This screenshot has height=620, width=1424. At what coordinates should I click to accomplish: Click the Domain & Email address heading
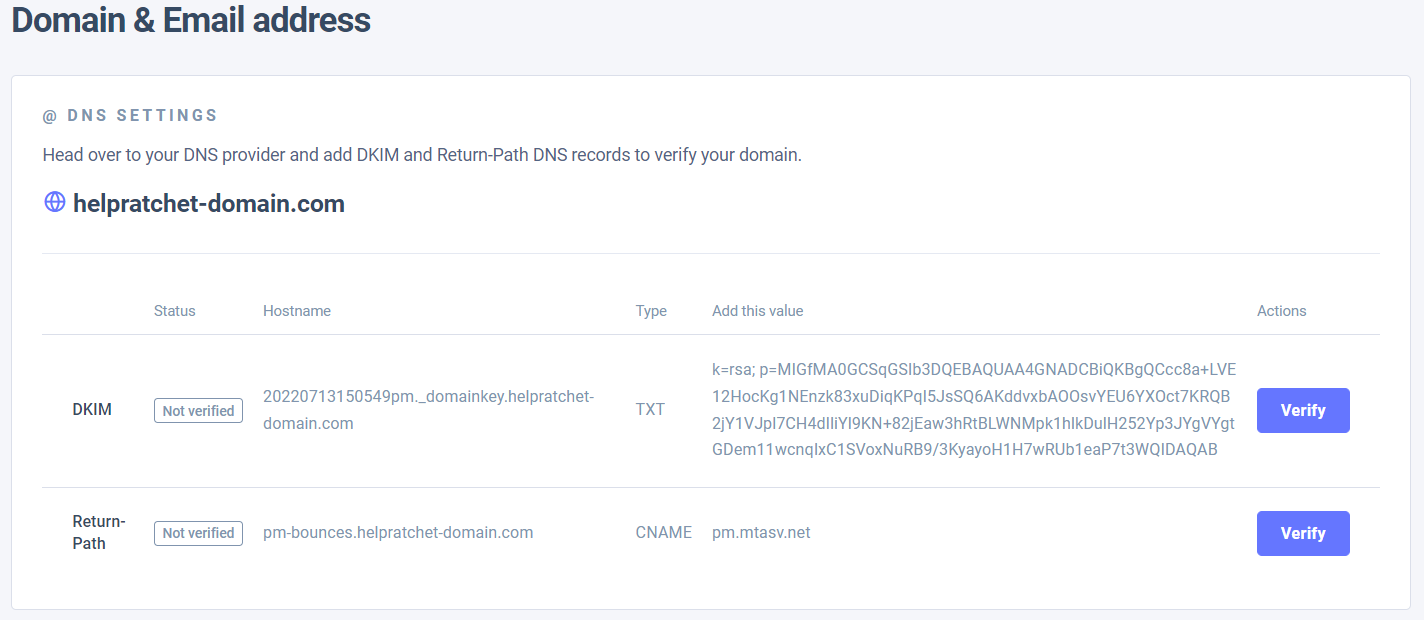pyautogui.click(x=191, y=20)
